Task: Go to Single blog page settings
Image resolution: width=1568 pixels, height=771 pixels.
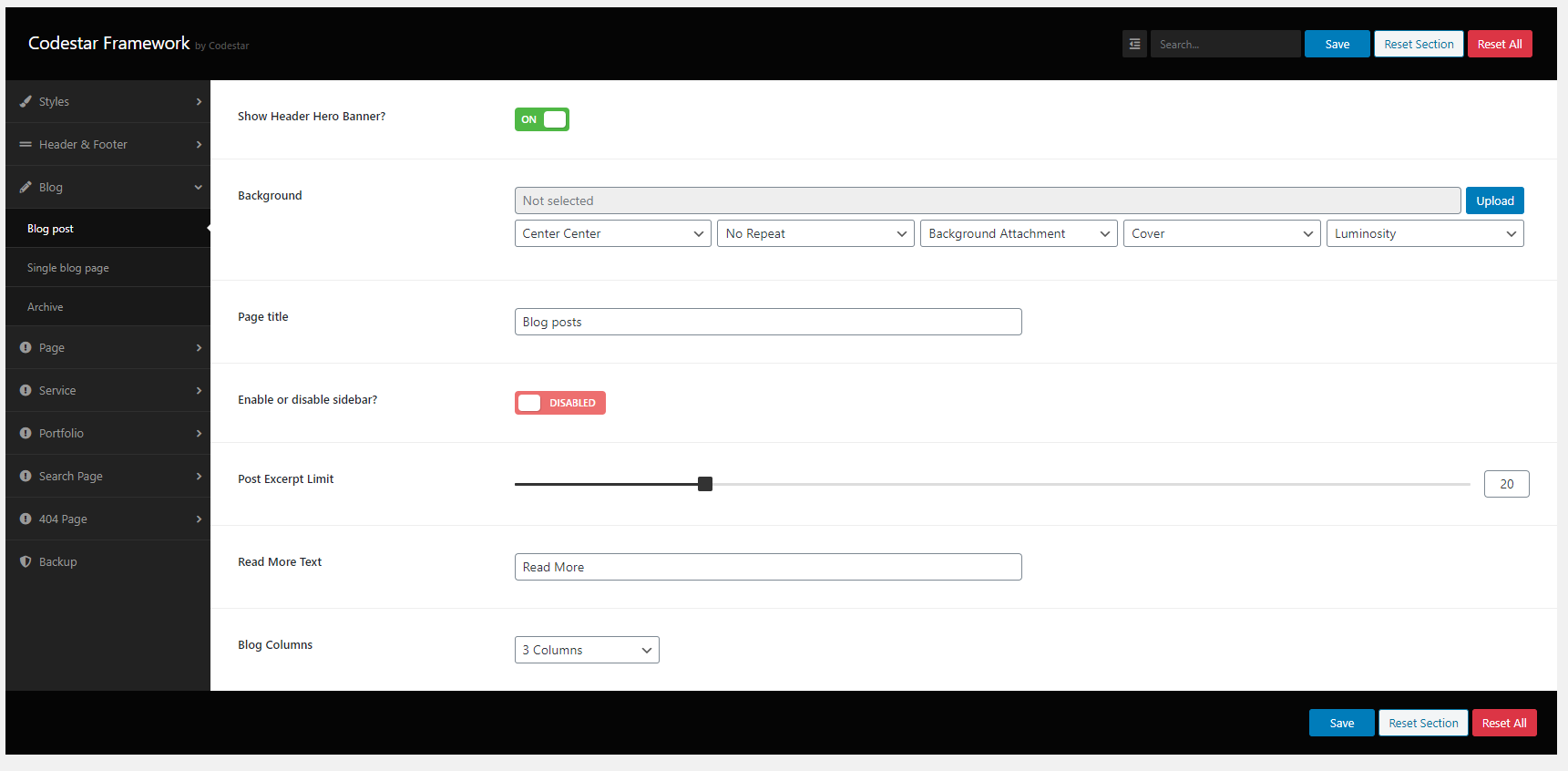Action: (x=68, y=268)
